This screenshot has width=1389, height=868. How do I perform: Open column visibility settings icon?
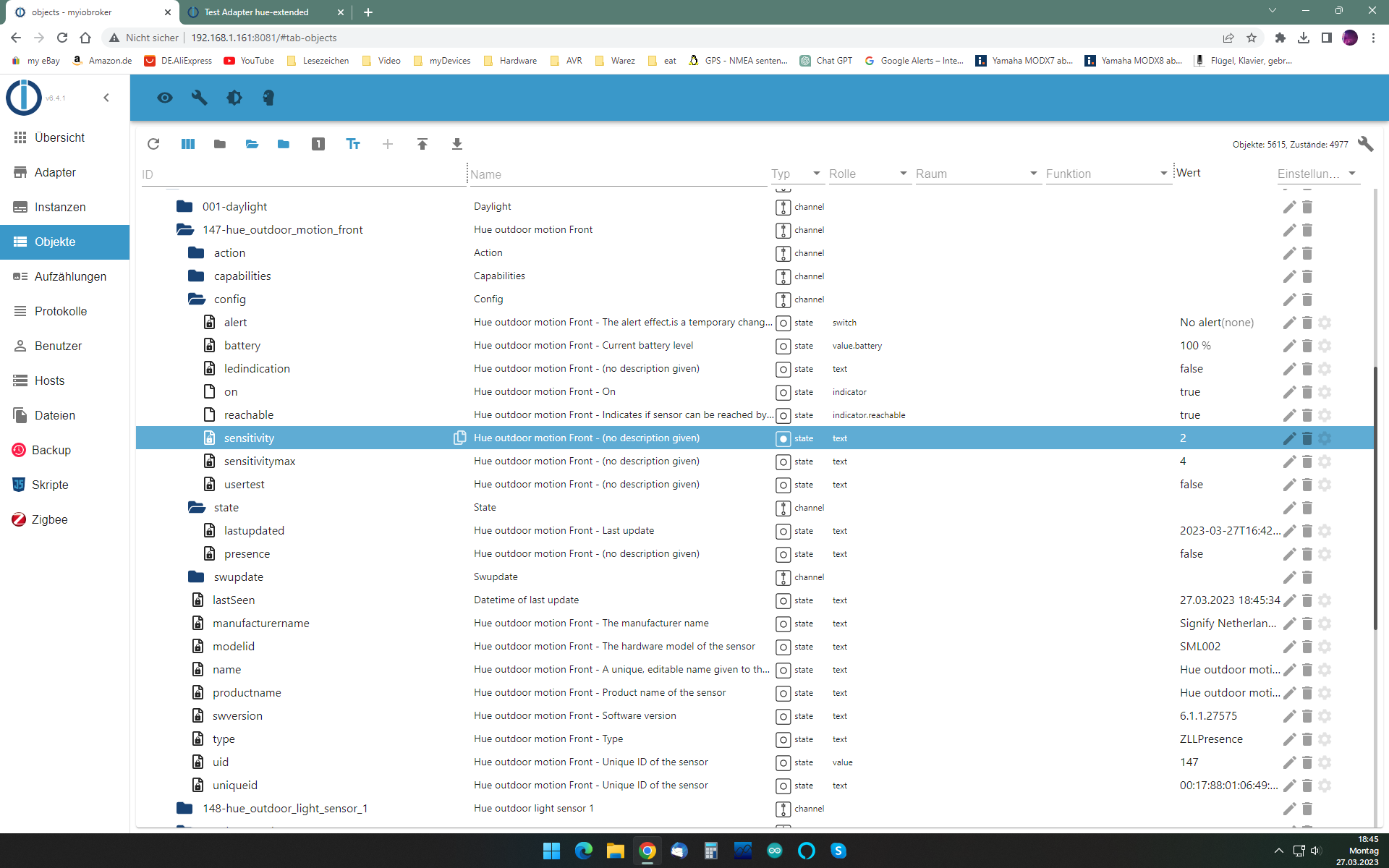188,144
